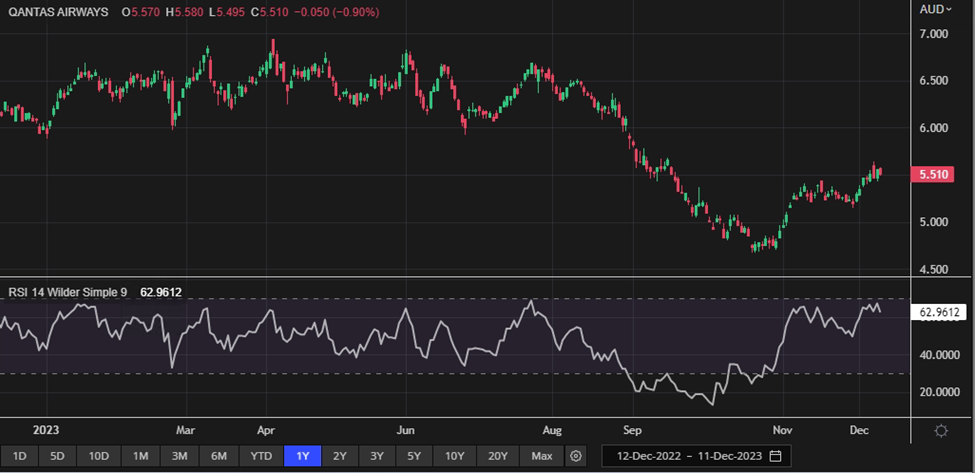Click the 40.0000 RSI axis label
The image size is (975, 473).
pos(938,355)
